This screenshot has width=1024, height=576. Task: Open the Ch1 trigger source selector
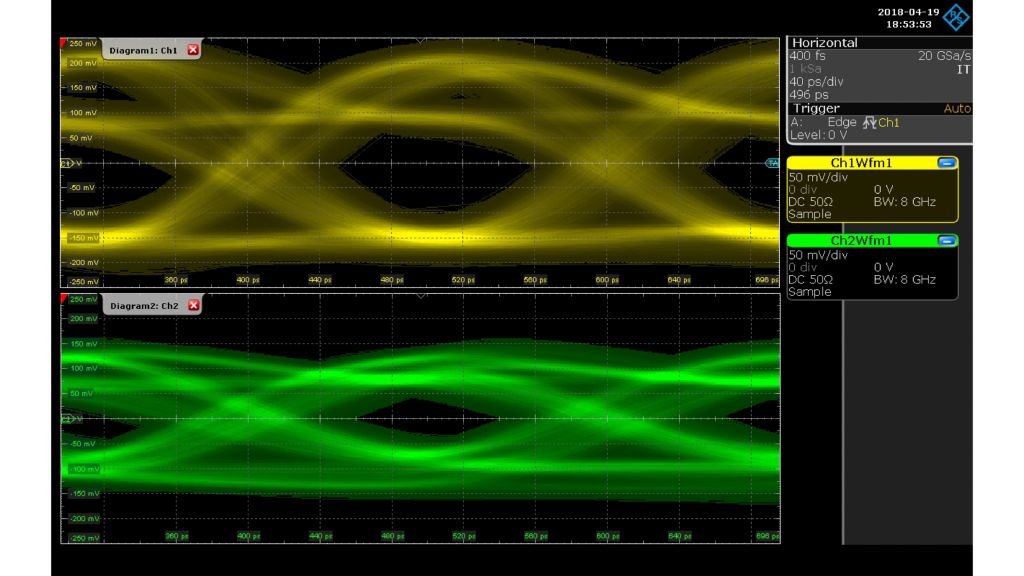[x=891, y=122]
